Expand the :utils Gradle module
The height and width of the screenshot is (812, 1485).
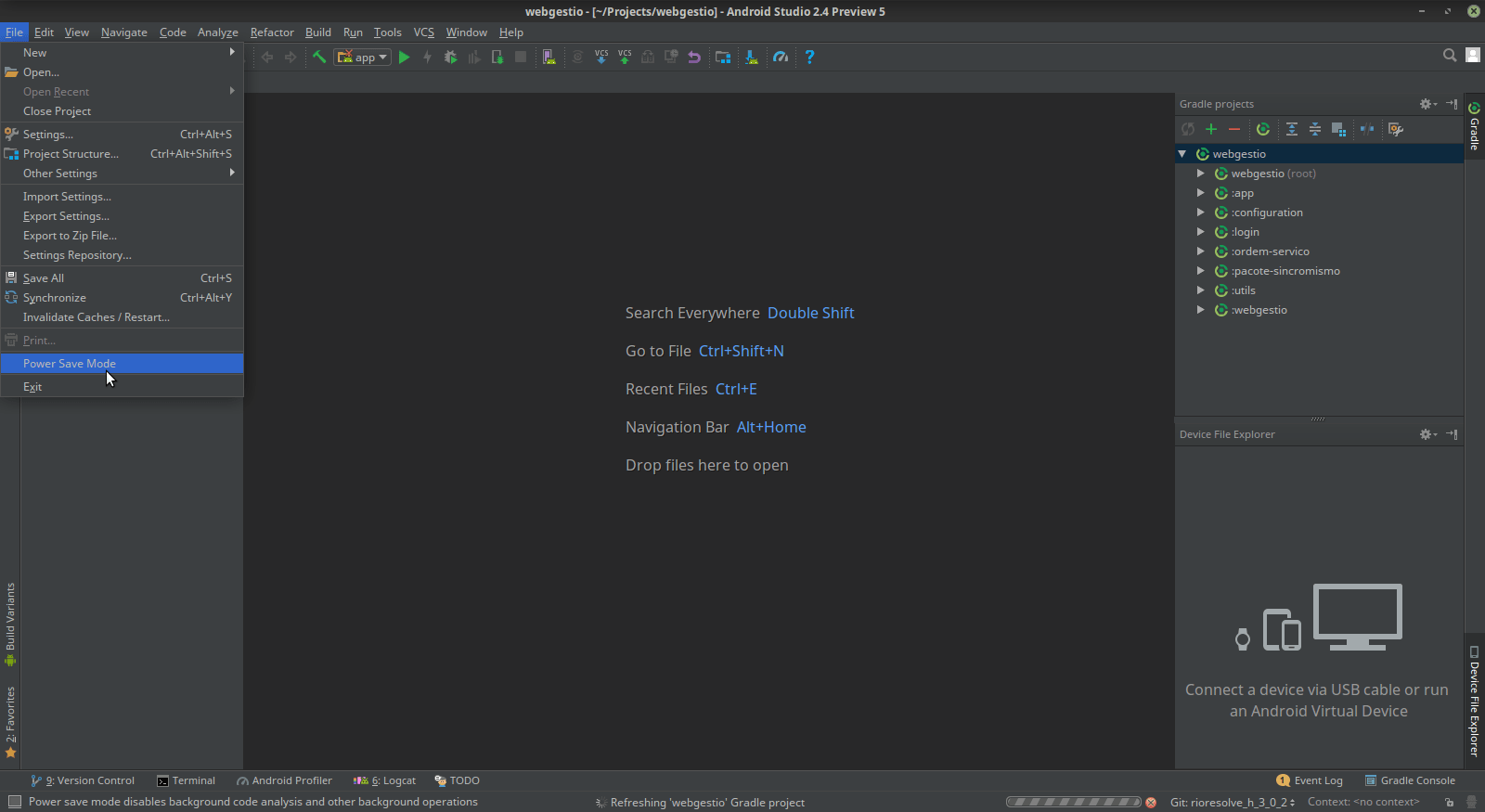[1200, 290]
